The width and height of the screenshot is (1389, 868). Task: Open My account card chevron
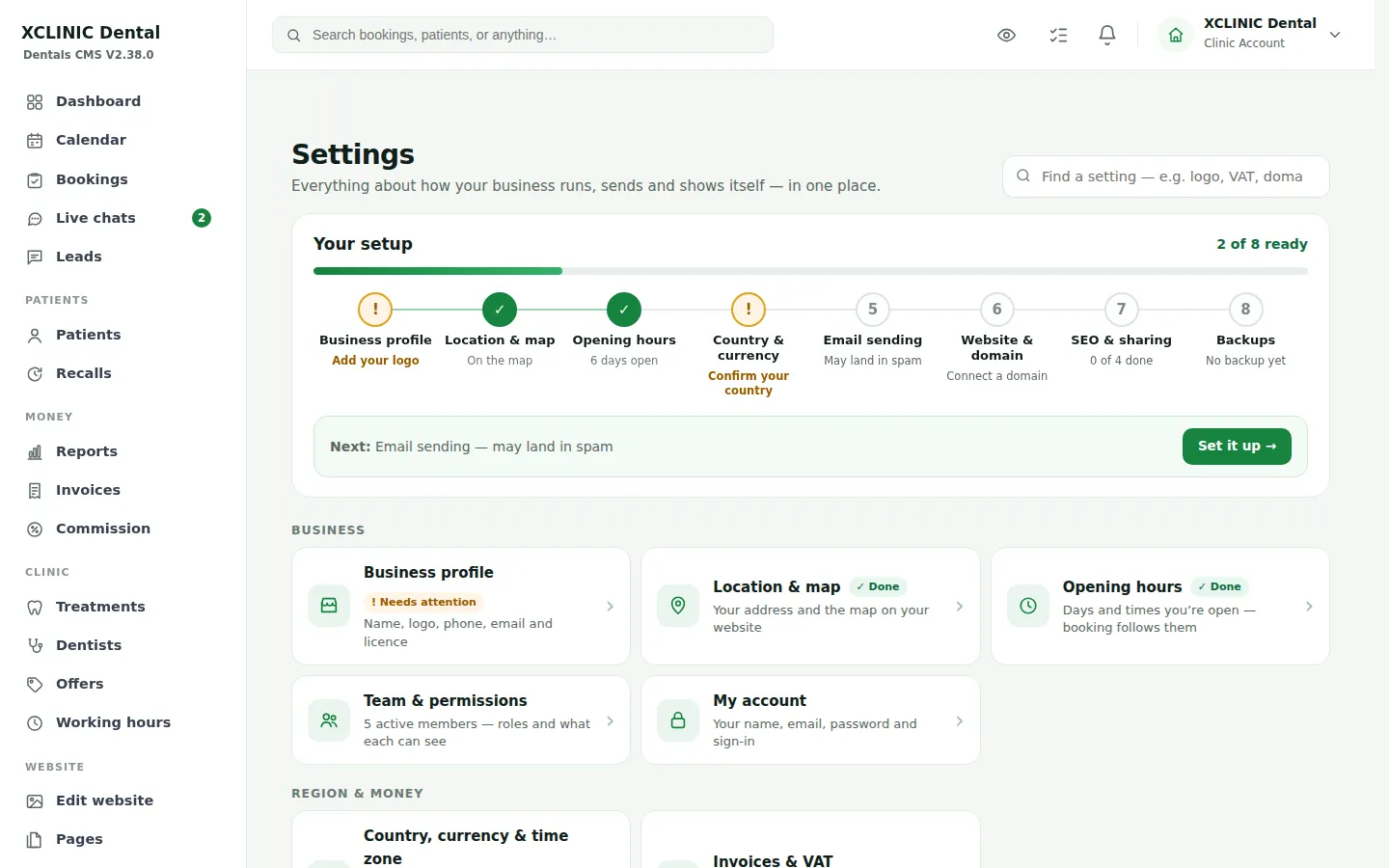tap(960, 721)
